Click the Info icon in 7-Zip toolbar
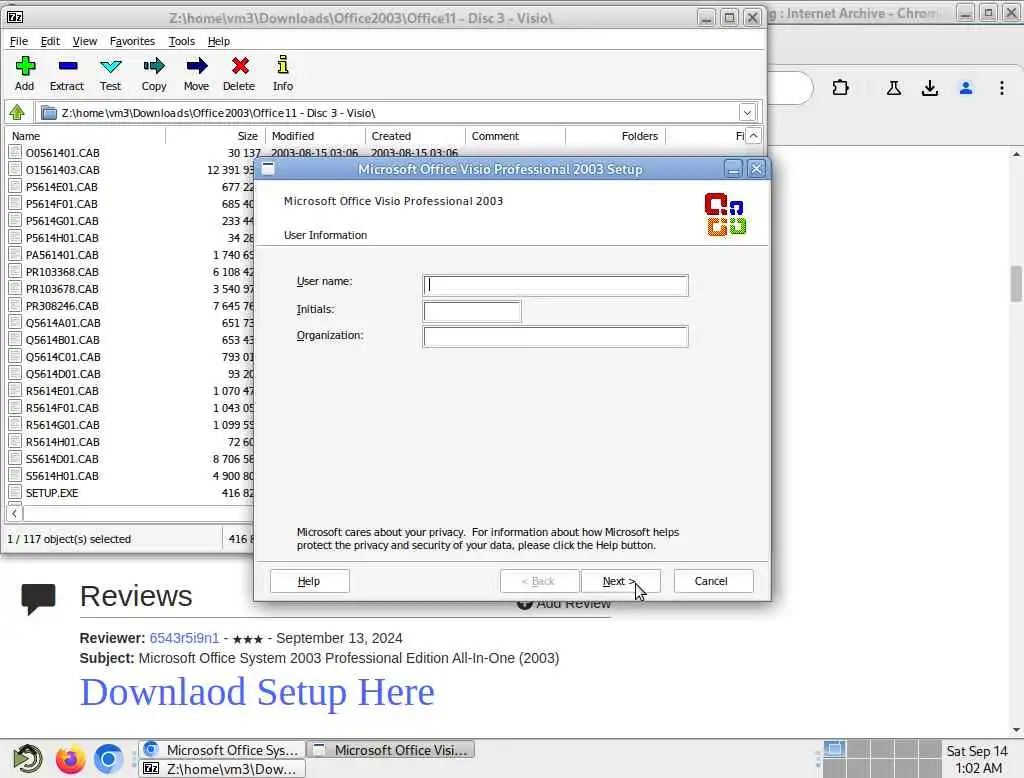Viewport: 1024px width, 778px height. (x=283, y=65)
